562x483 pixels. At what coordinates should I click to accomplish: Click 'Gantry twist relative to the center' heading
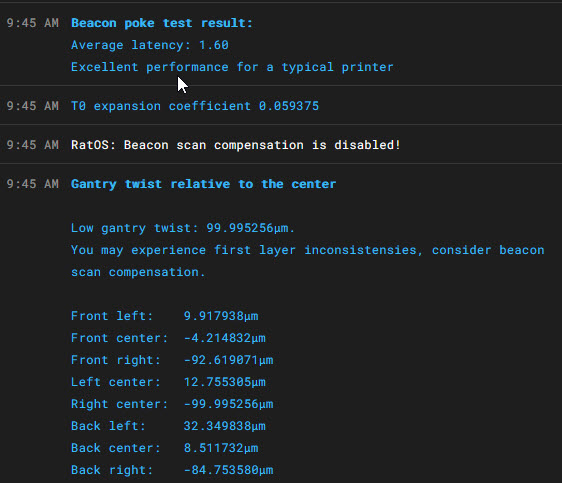point(204,184)
